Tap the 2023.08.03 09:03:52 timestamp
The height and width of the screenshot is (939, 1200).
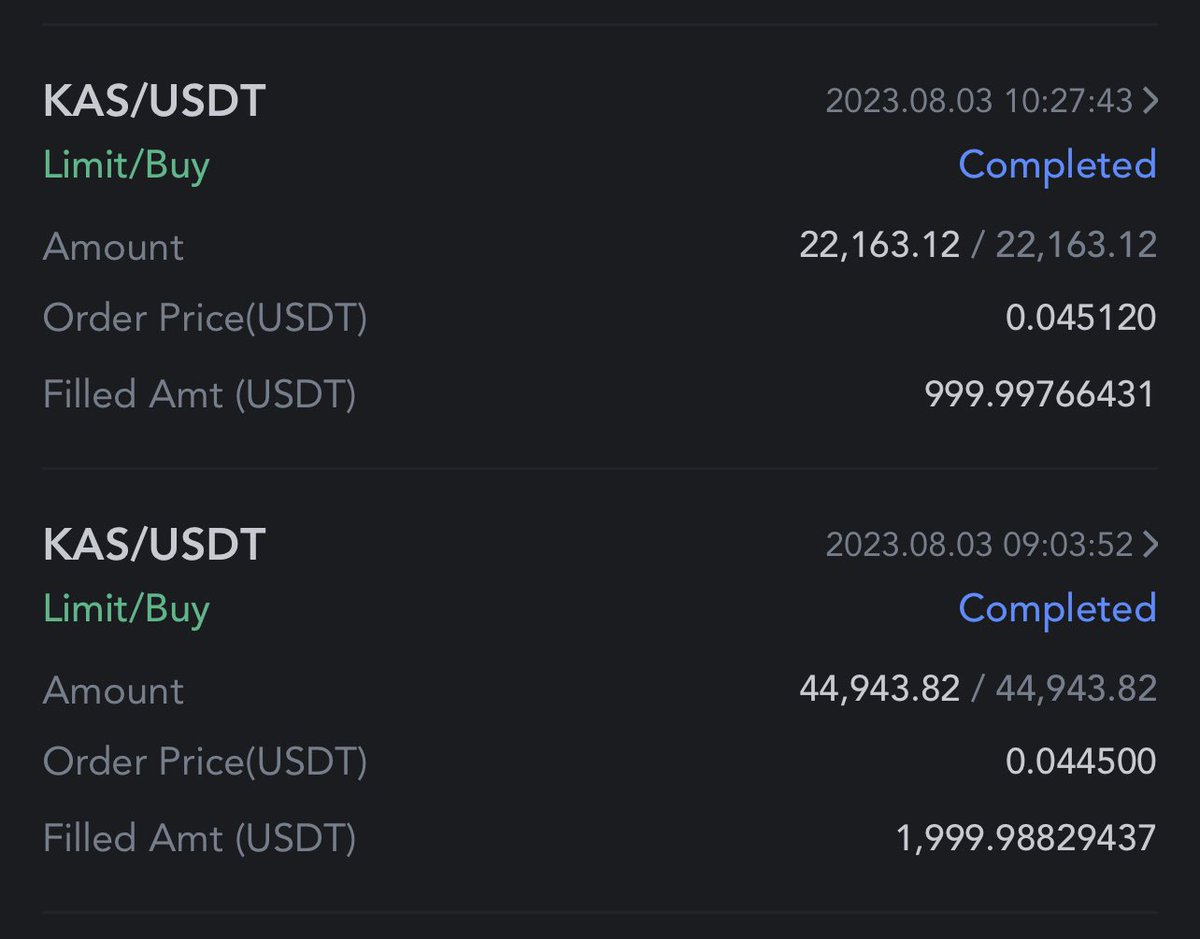point(979,545)
